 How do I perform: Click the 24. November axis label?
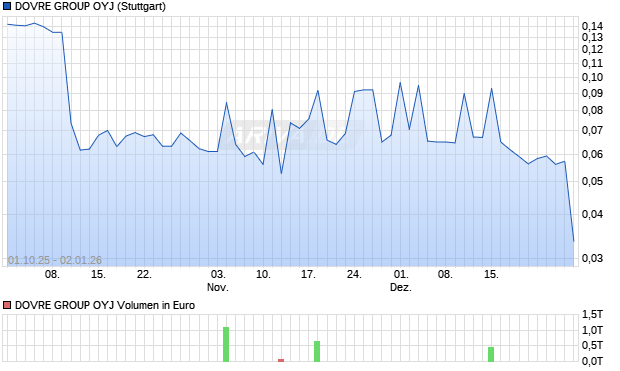[x=354, y=274]
